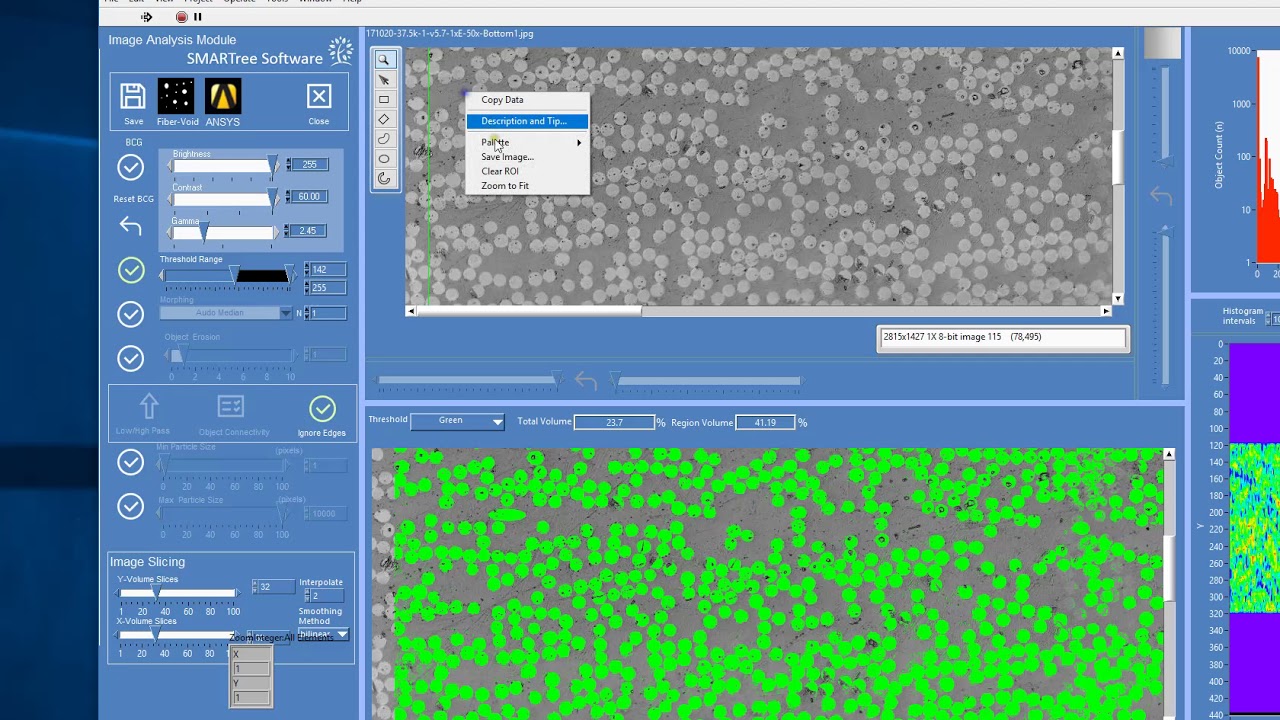Click the top image vertical scrollbar
This screenshot has width=1280, height=720.
pos(1118,175)
